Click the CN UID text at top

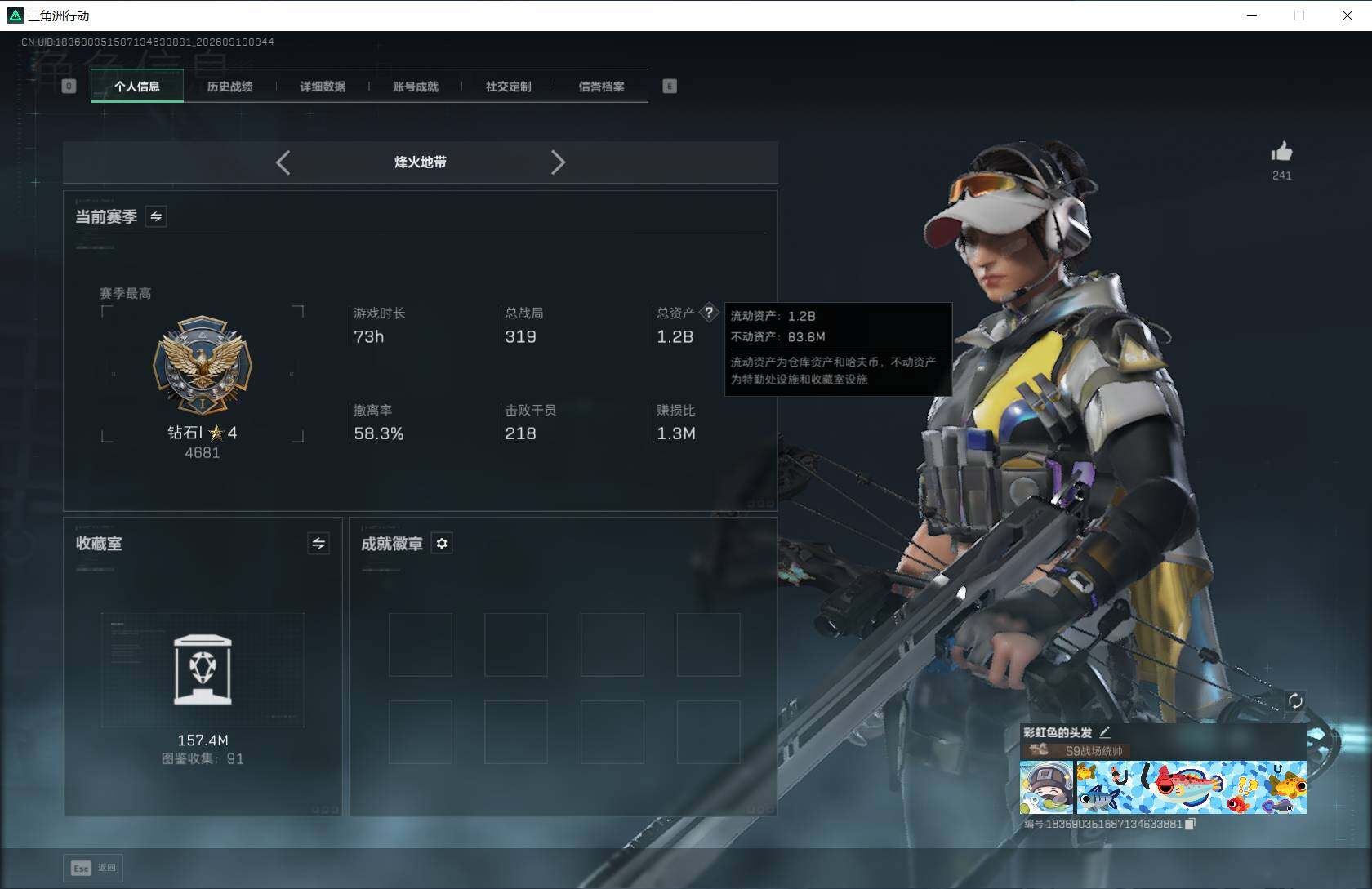148,42
